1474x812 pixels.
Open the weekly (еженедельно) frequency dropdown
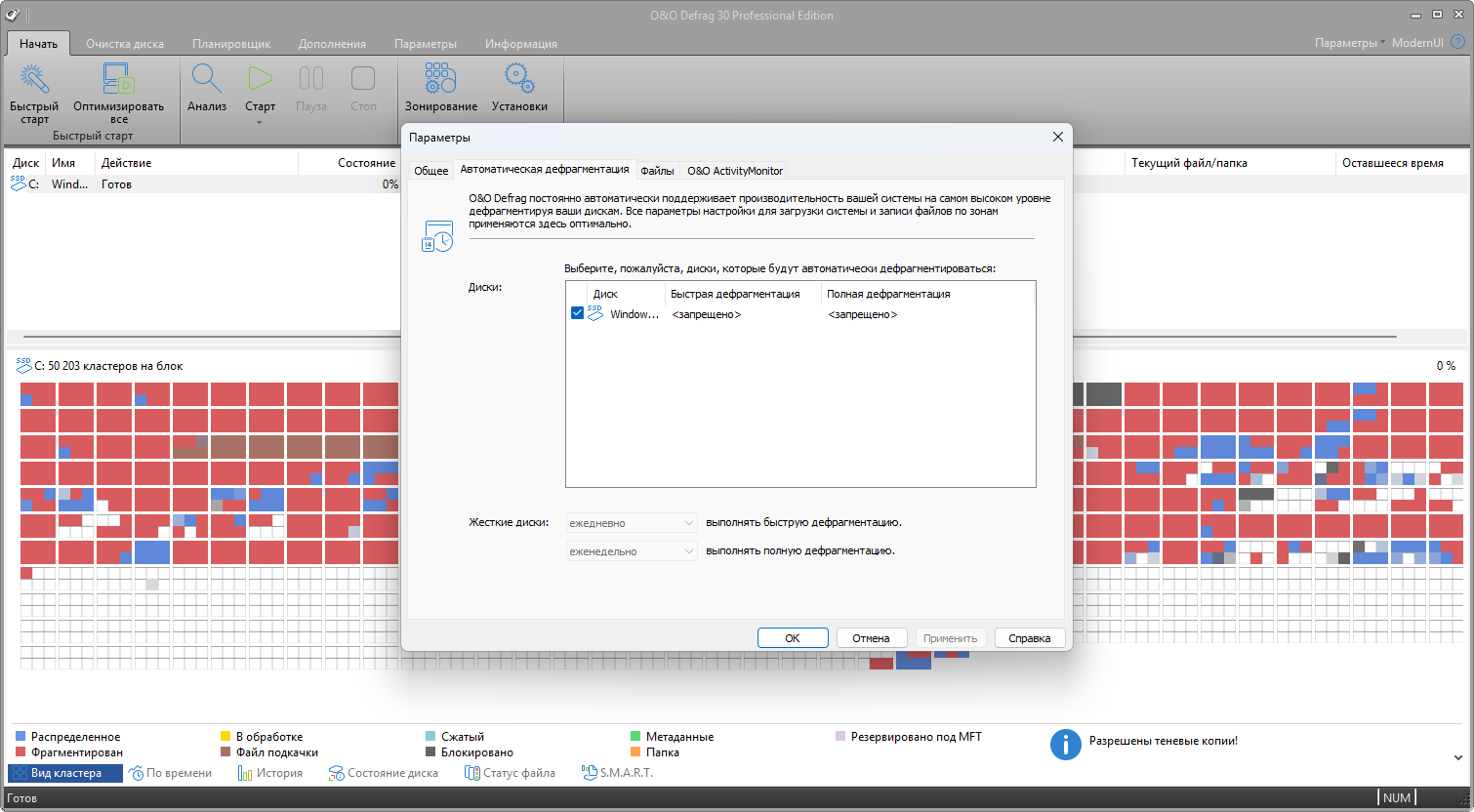[632, 551]
